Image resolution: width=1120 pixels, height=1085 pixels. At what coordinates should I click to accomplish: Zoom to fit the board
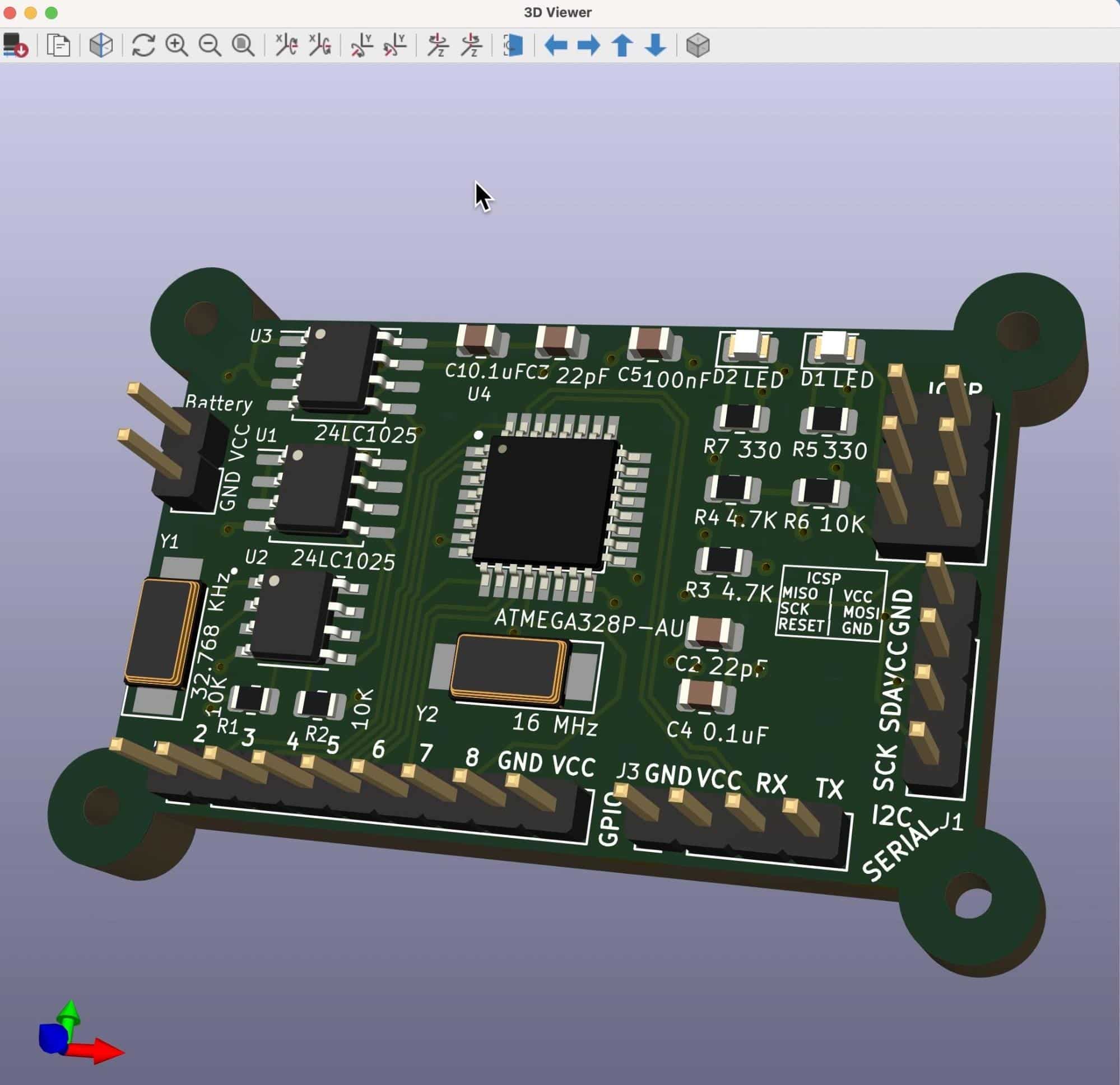[243, 45]
